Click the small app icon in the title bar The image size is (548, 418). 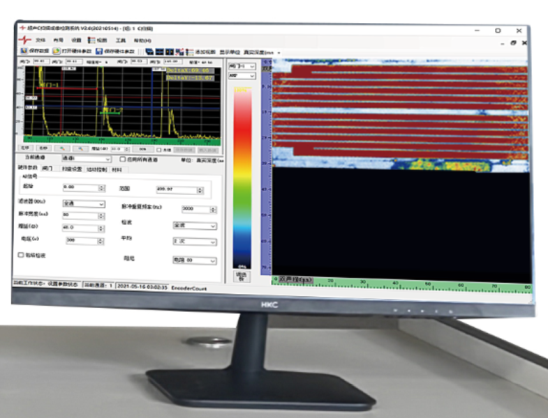coord(23,28)
